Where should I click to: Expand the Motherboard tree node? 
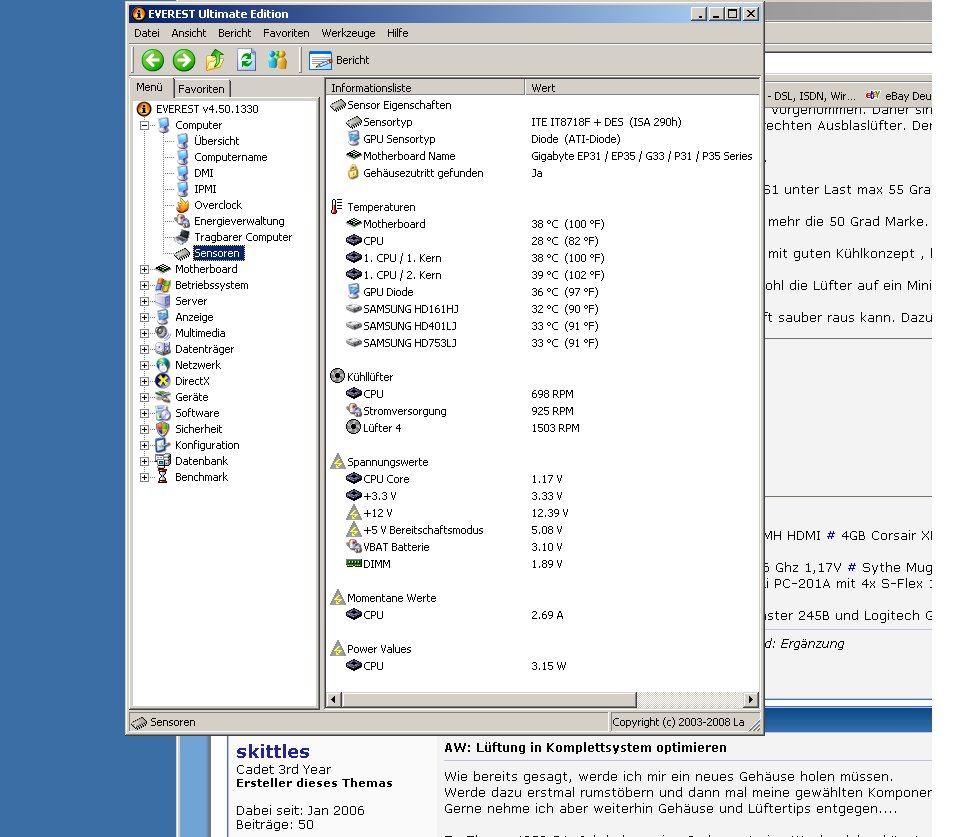(144, 269)
